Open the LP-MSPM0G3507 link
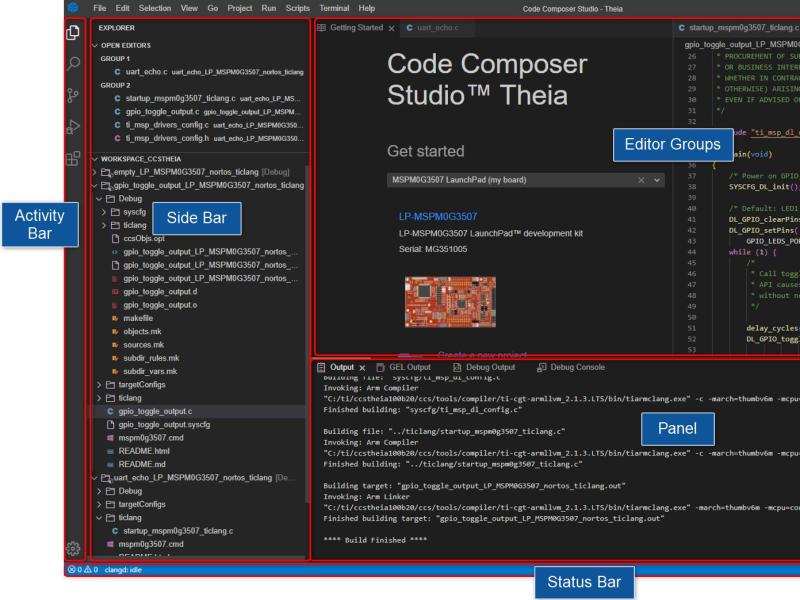 pos(438,216)
